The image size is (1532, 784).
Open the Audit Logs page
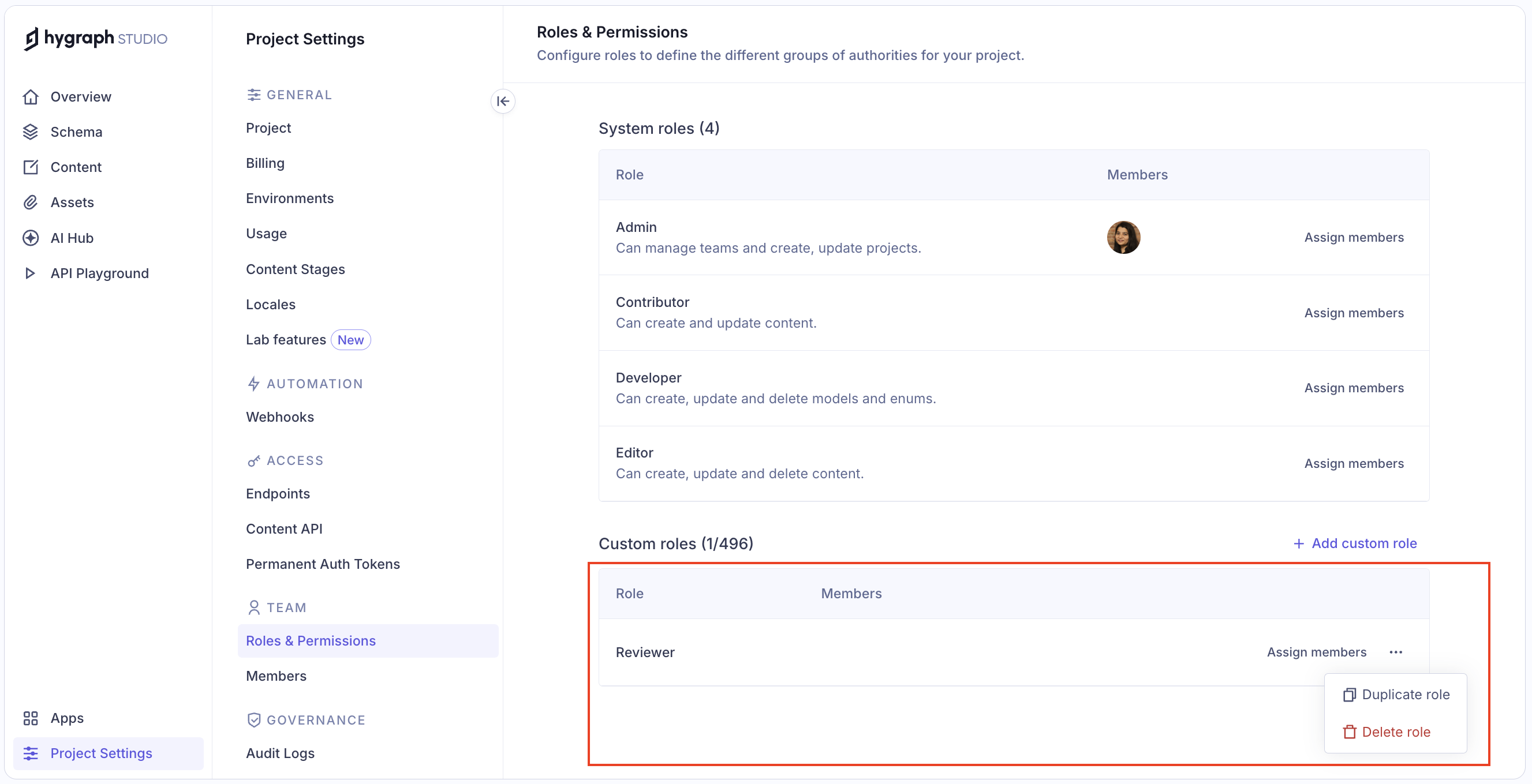tap(280, 753)
